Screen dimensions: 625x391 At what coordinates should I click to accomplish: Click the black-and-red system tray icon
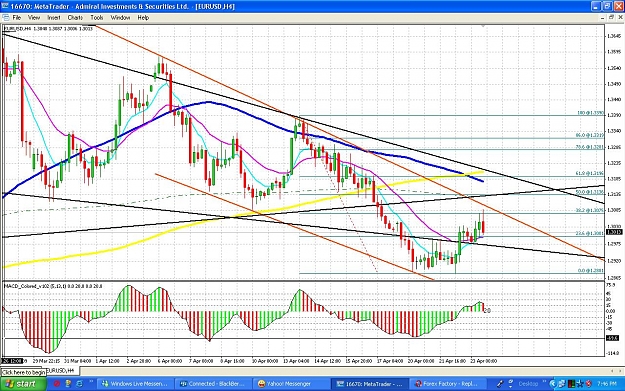click(571, 384)
